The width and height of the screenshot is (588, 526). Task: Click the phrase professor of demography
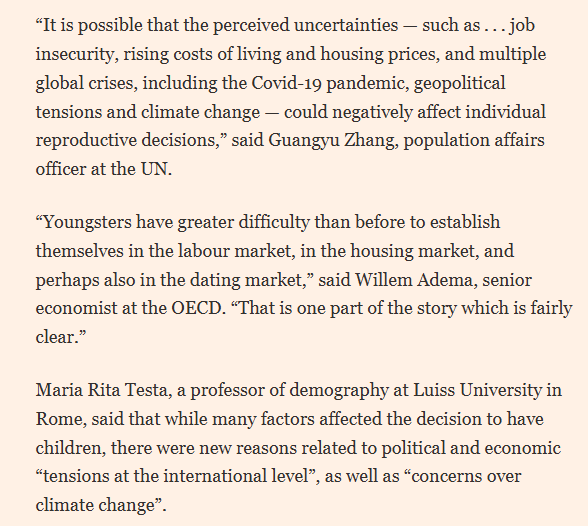289,391
